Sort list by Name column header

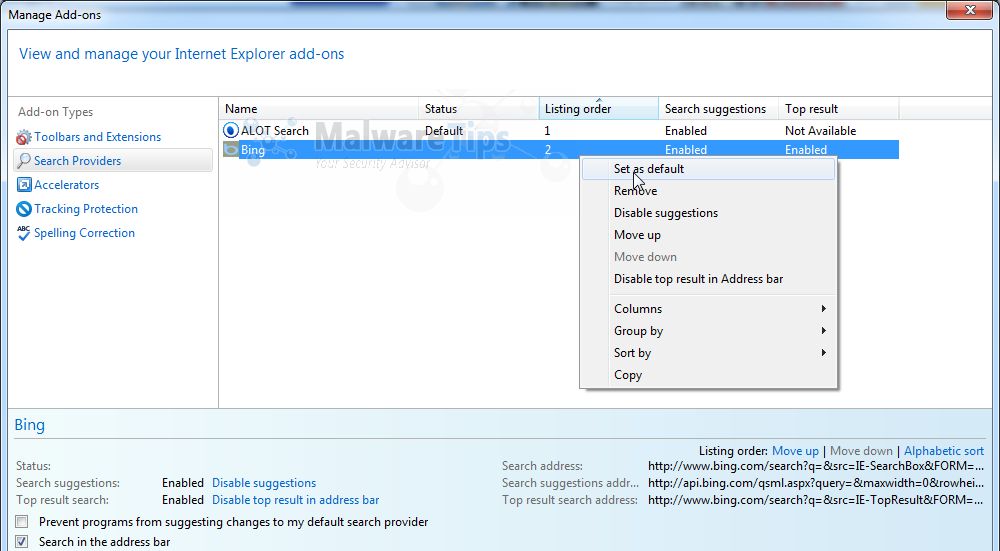(x=319, y=109)
